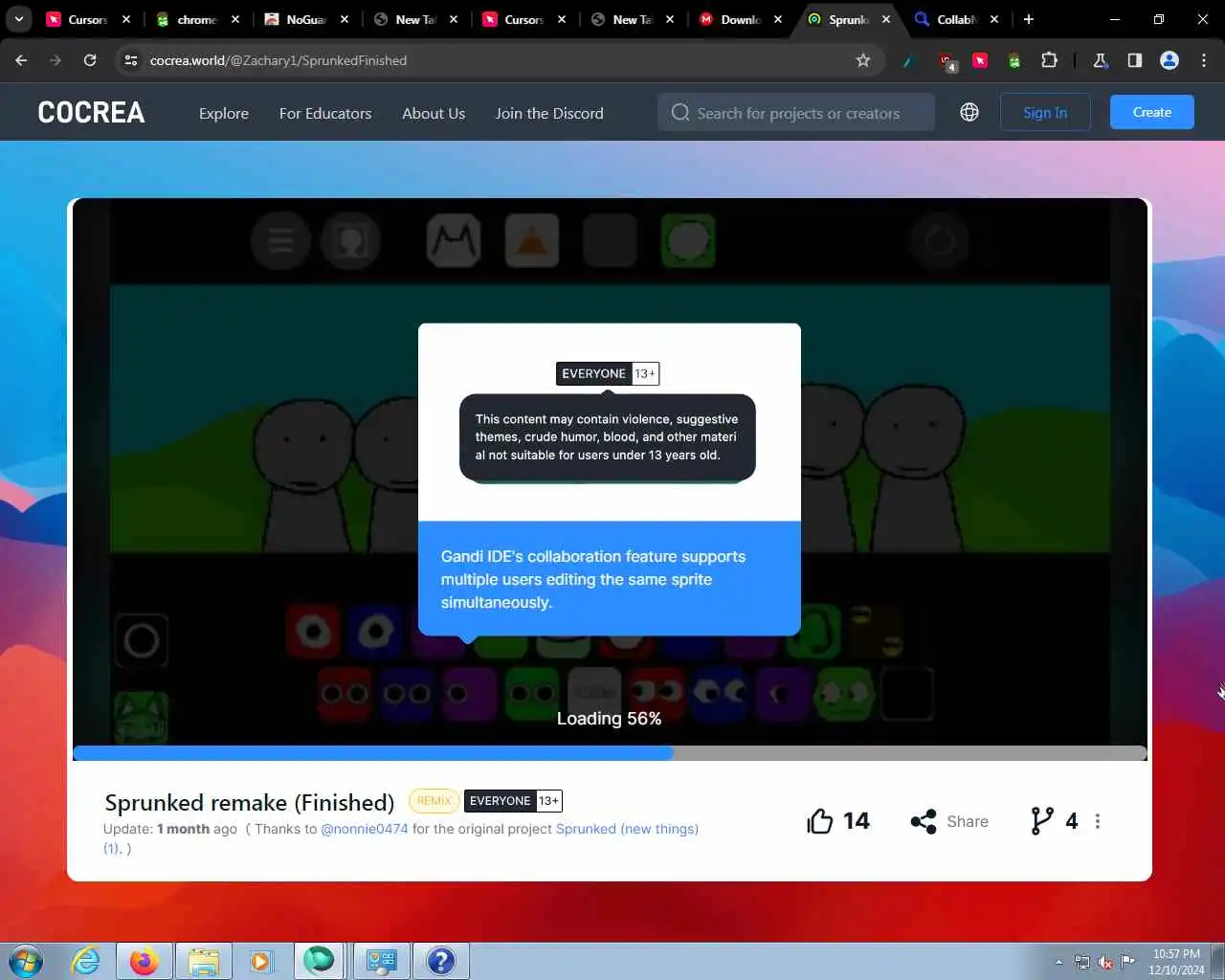The width and height of the screenshot is (1225, 980).
Task: Bookmark this page with the star icon
Action: 863,60
